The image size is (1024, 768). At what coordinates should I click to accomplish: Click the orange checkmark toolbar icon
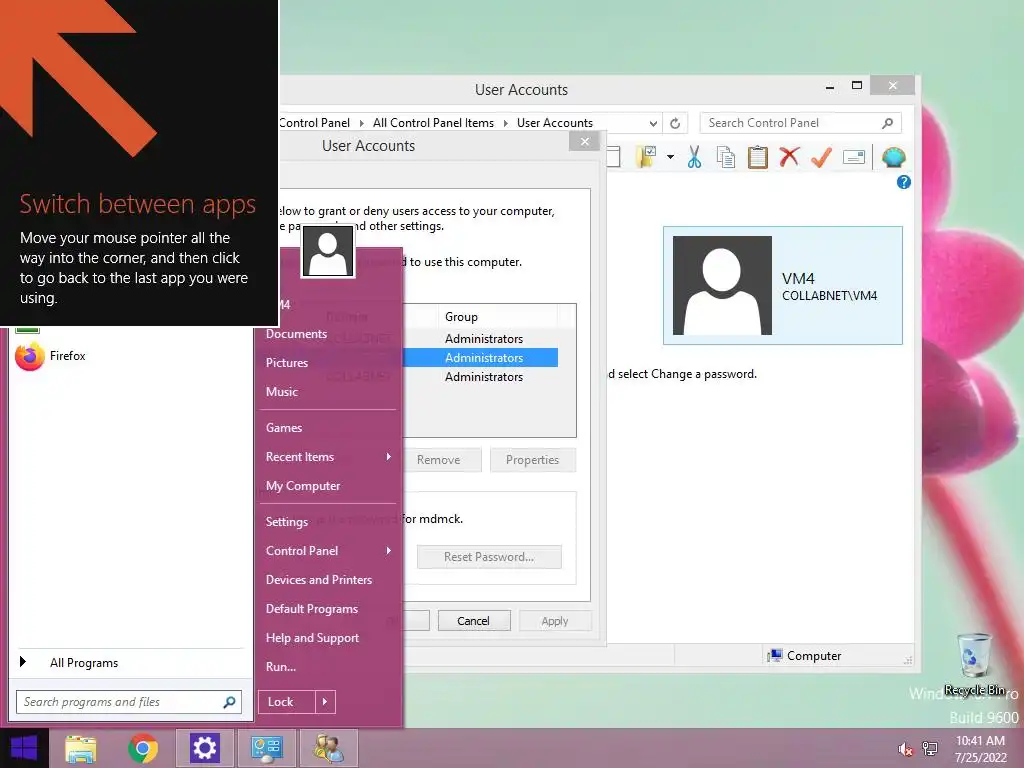coord(822,157)
